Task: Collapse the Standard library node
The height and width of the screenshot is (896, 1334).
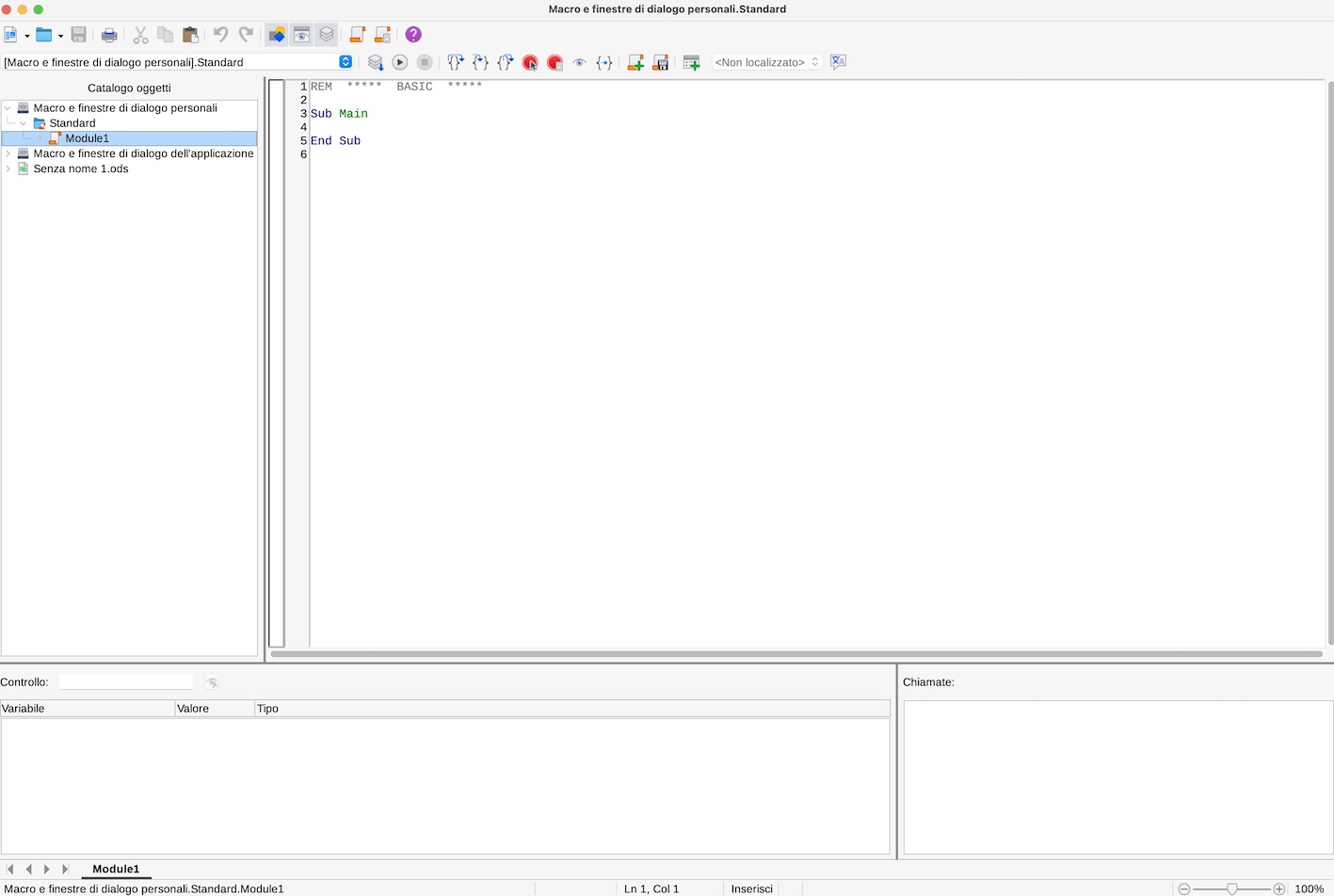Action: 24,123
